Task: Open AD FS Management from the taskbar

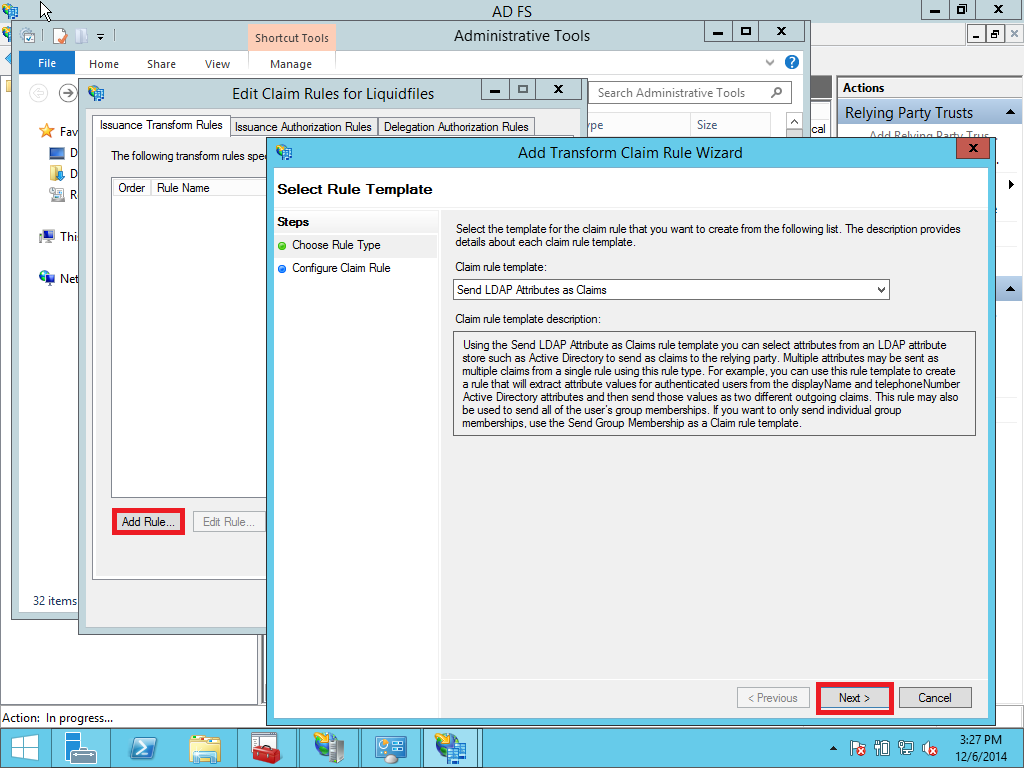Action: coord(451,747)
